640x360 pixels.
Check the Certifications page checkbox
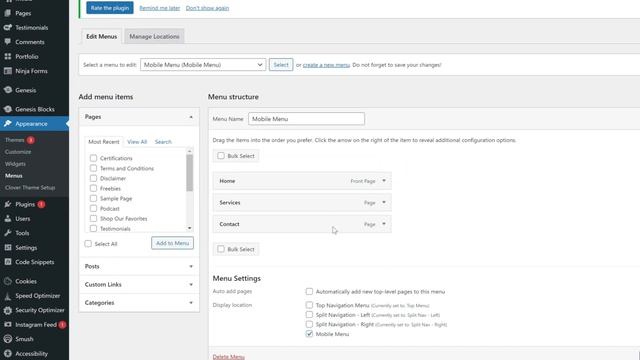click(x=93, y=158)
